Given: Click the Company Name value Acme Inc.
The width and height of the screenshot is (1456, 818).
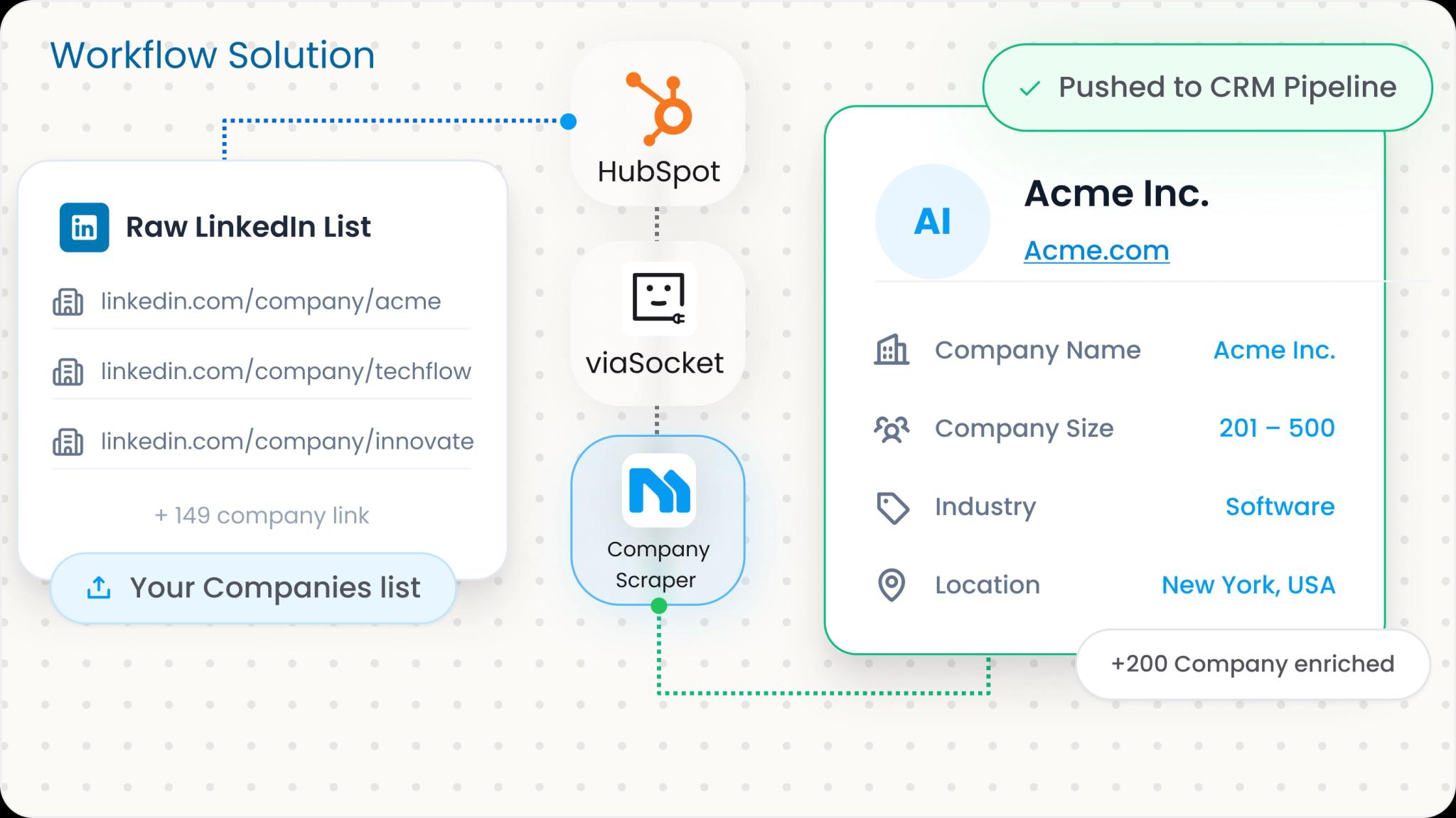Looking at the screenshot, I should pos(1274,350).
